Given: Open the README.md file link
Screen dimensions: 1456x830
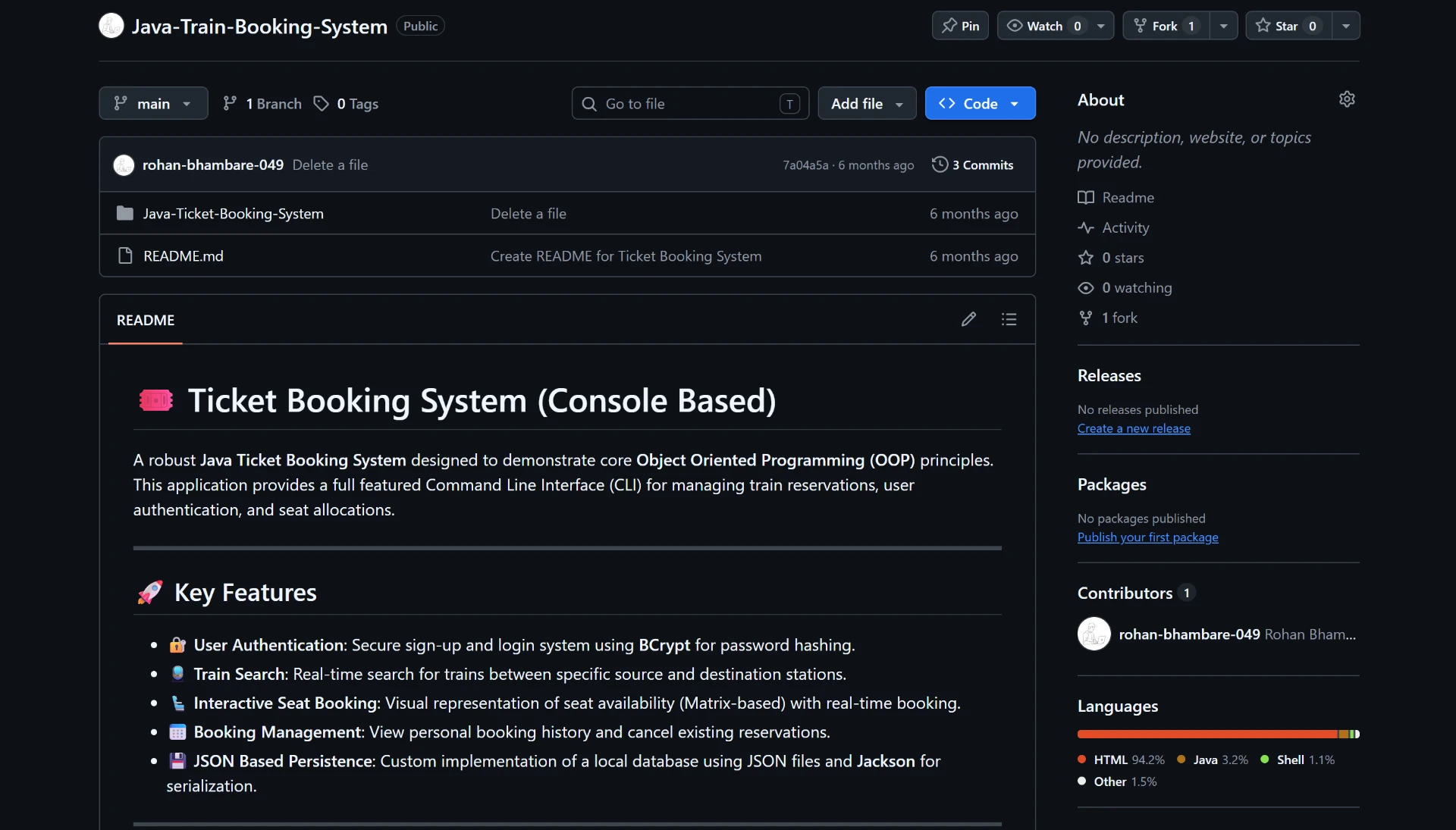Looking at the screenshot, I should point(184,256).
